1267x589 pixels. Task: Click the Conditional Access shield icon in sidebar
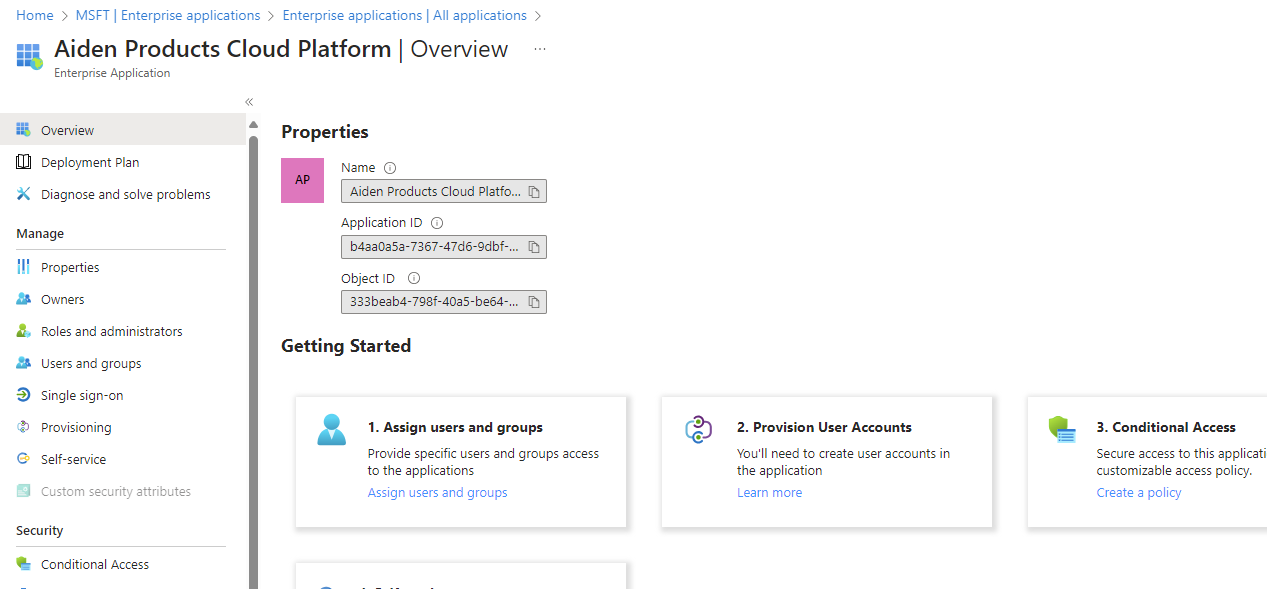[23, 564]
